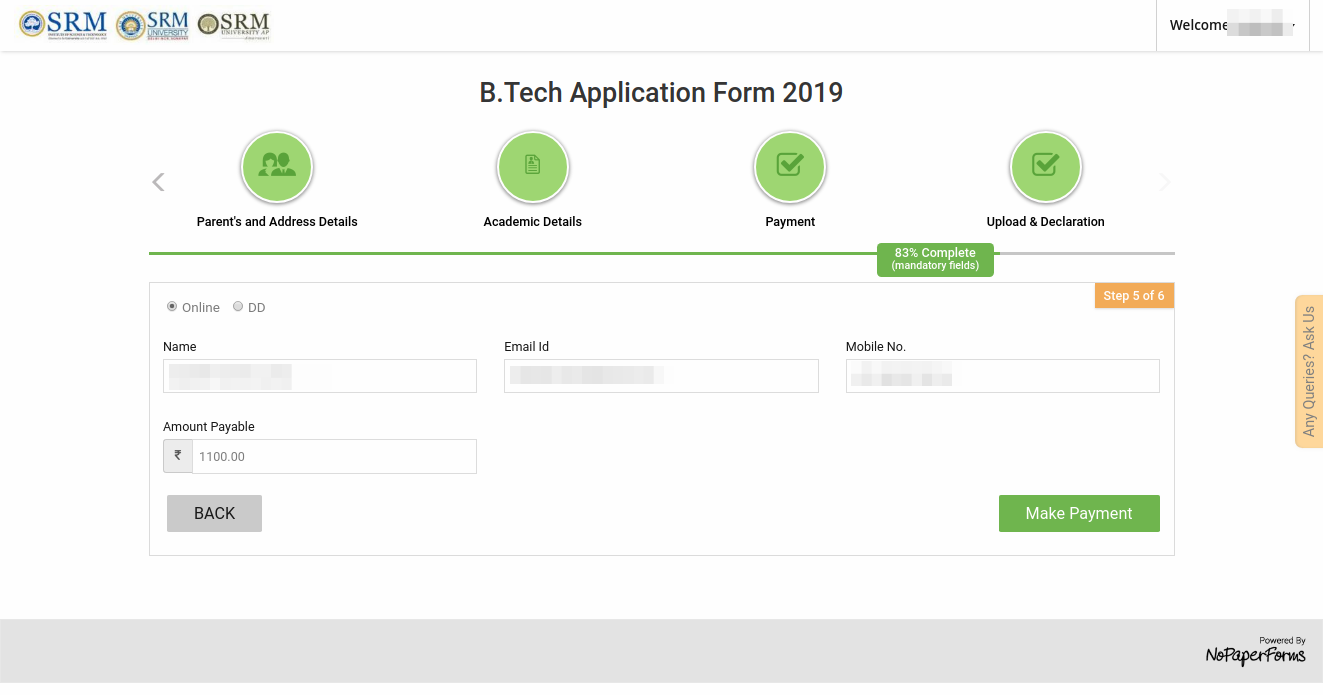The width and height of the screenshot is (1323, 695).
Task: Click the first SRM university logo
Action: (62, 22)
